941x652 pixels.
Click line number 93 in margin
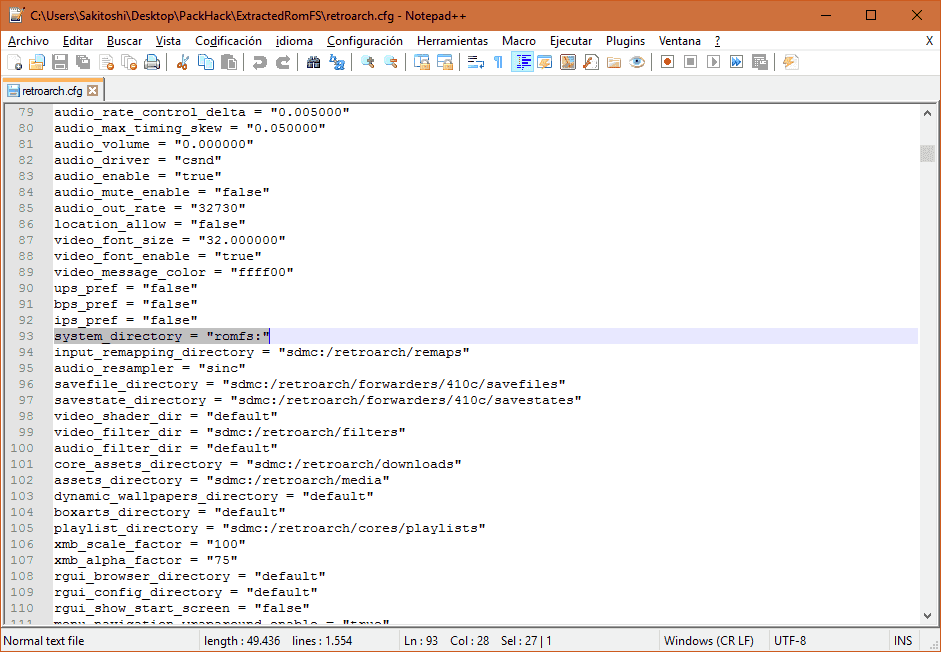point(26,336)
